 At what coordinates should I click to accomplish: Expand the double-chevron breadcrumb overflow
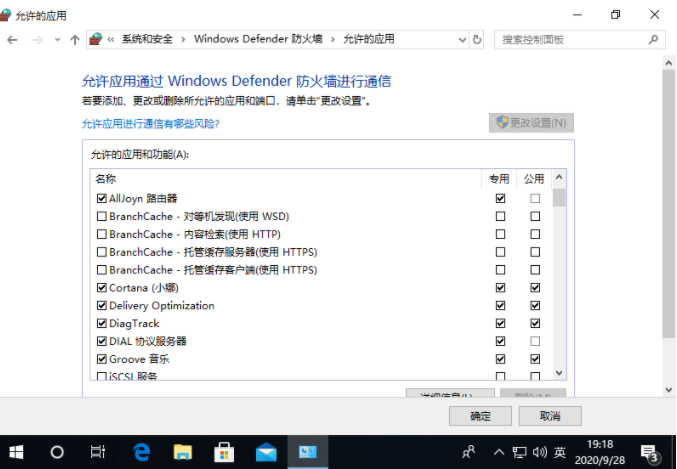(x=111, y=40)
